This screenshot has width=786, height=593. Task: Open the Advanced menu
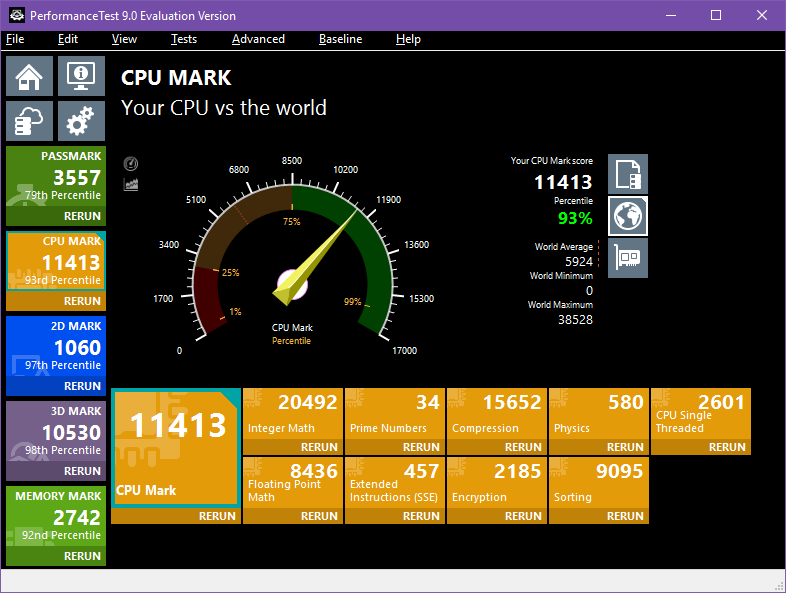258,39
